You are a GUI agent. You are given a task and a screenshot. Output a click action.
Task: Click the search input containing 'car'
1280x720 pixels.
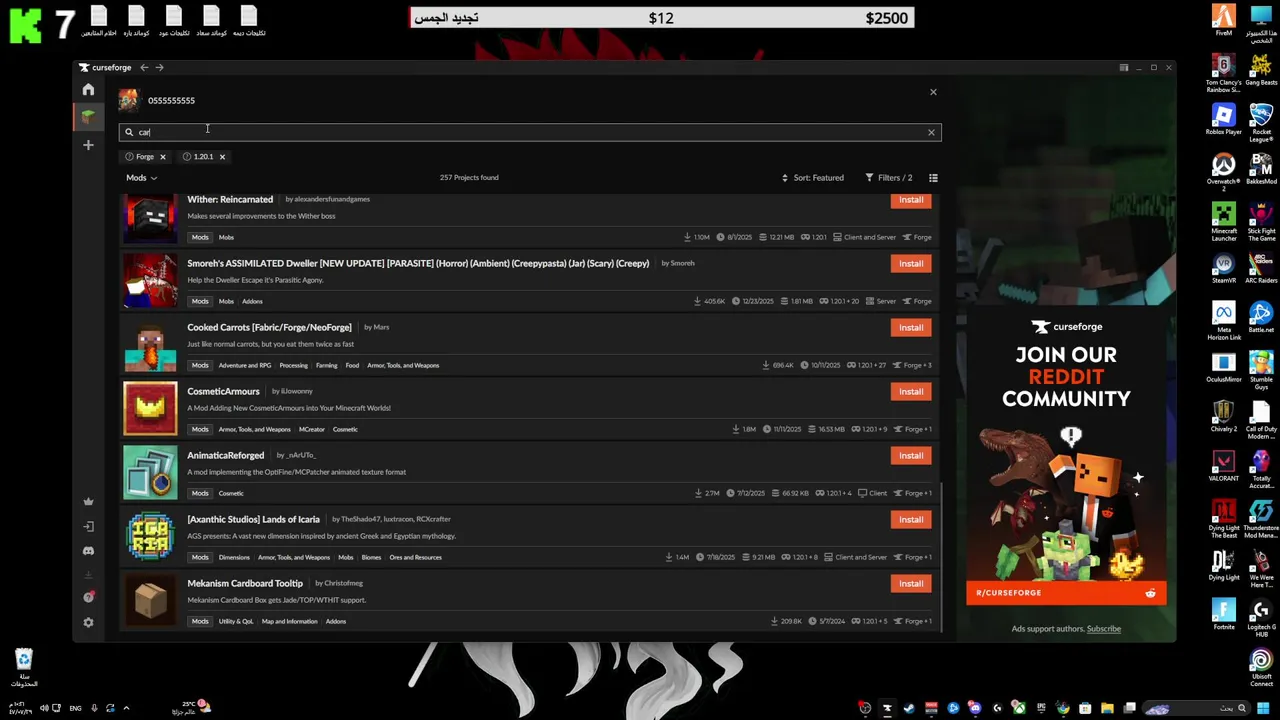click(530, 132)
